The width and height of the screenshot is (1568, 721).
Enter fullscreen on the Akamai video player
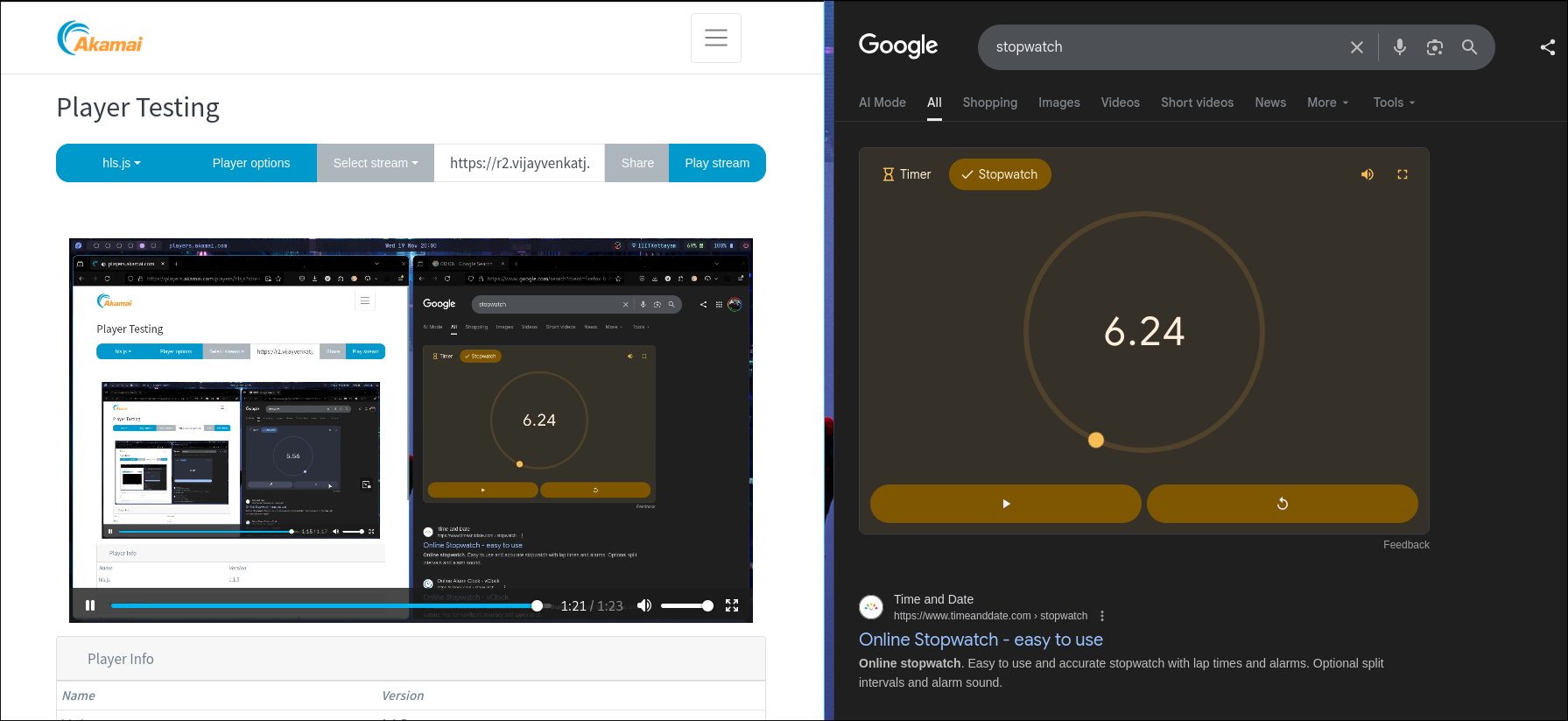pyautogui.click(x=732, y=605)
